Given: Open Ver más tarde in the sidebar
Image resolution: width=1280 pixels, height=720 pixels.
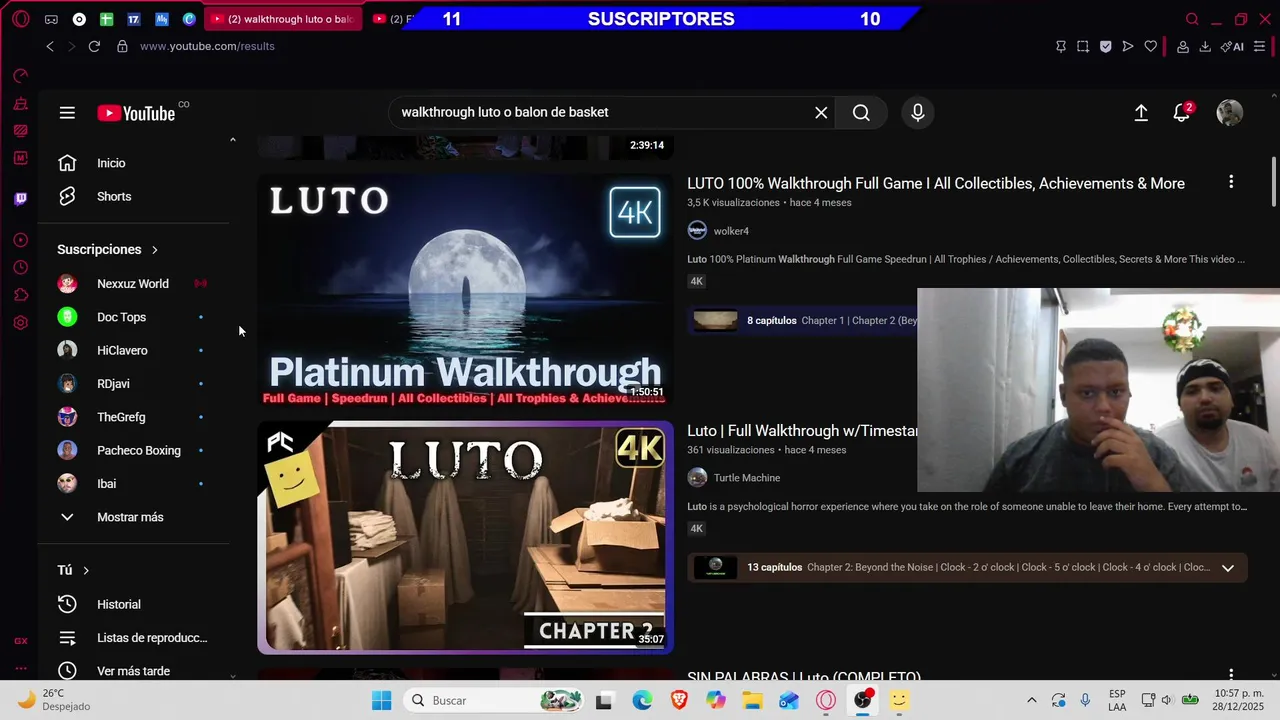Looking at the screenshot, I should click(133, 671).
